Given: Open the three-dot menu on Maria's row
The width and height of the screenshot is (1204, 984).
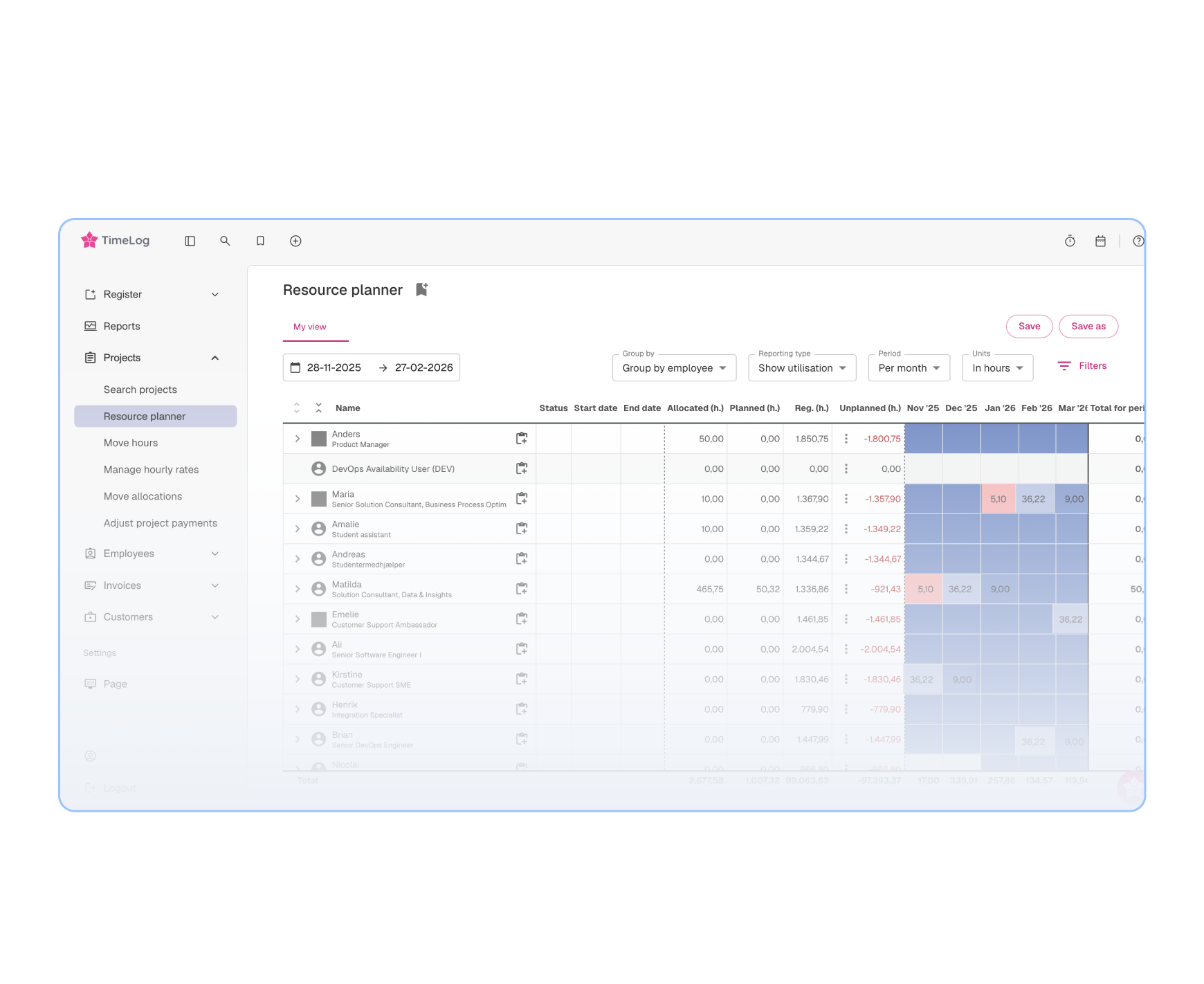Looking at the screenshot, I should pos(846,498).
